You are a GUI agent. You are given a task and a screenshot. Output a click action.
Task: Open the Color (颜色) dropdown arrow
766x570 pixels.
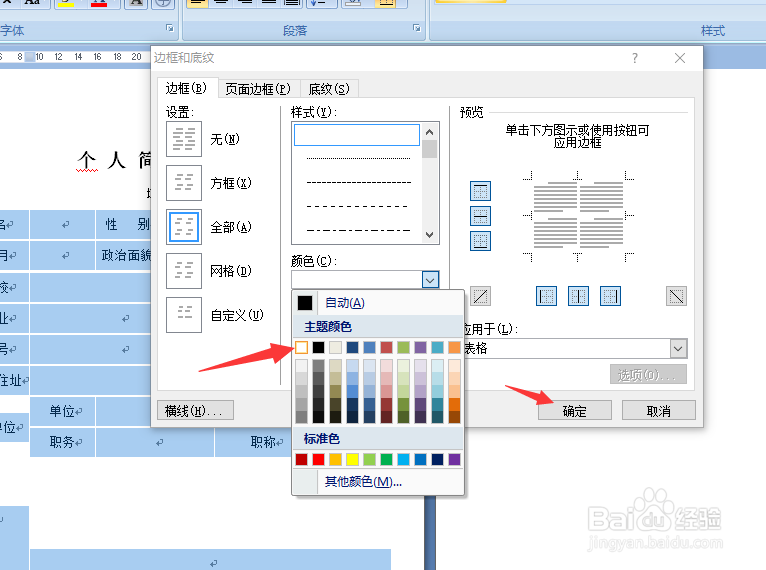(430, 280)
